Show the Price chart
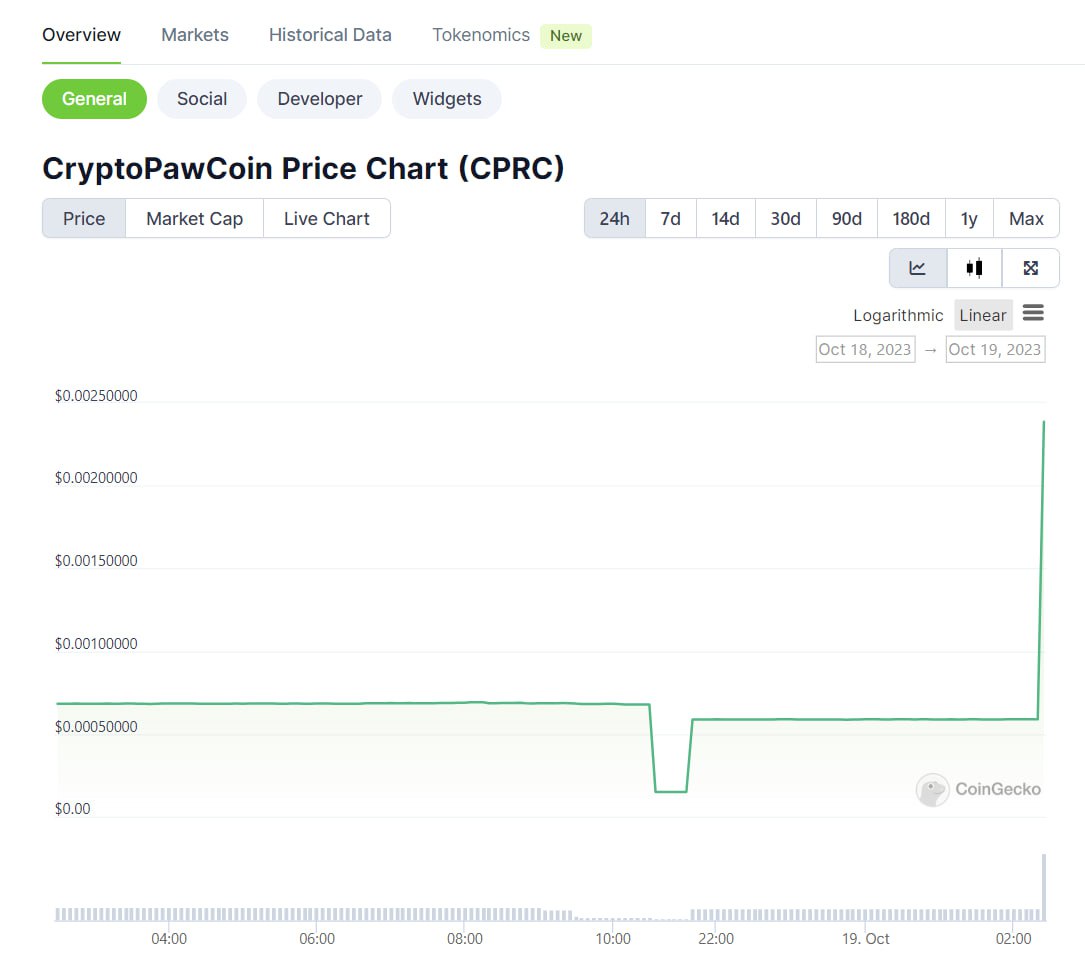Screen dimensions: 1085x955 (84, 219)
